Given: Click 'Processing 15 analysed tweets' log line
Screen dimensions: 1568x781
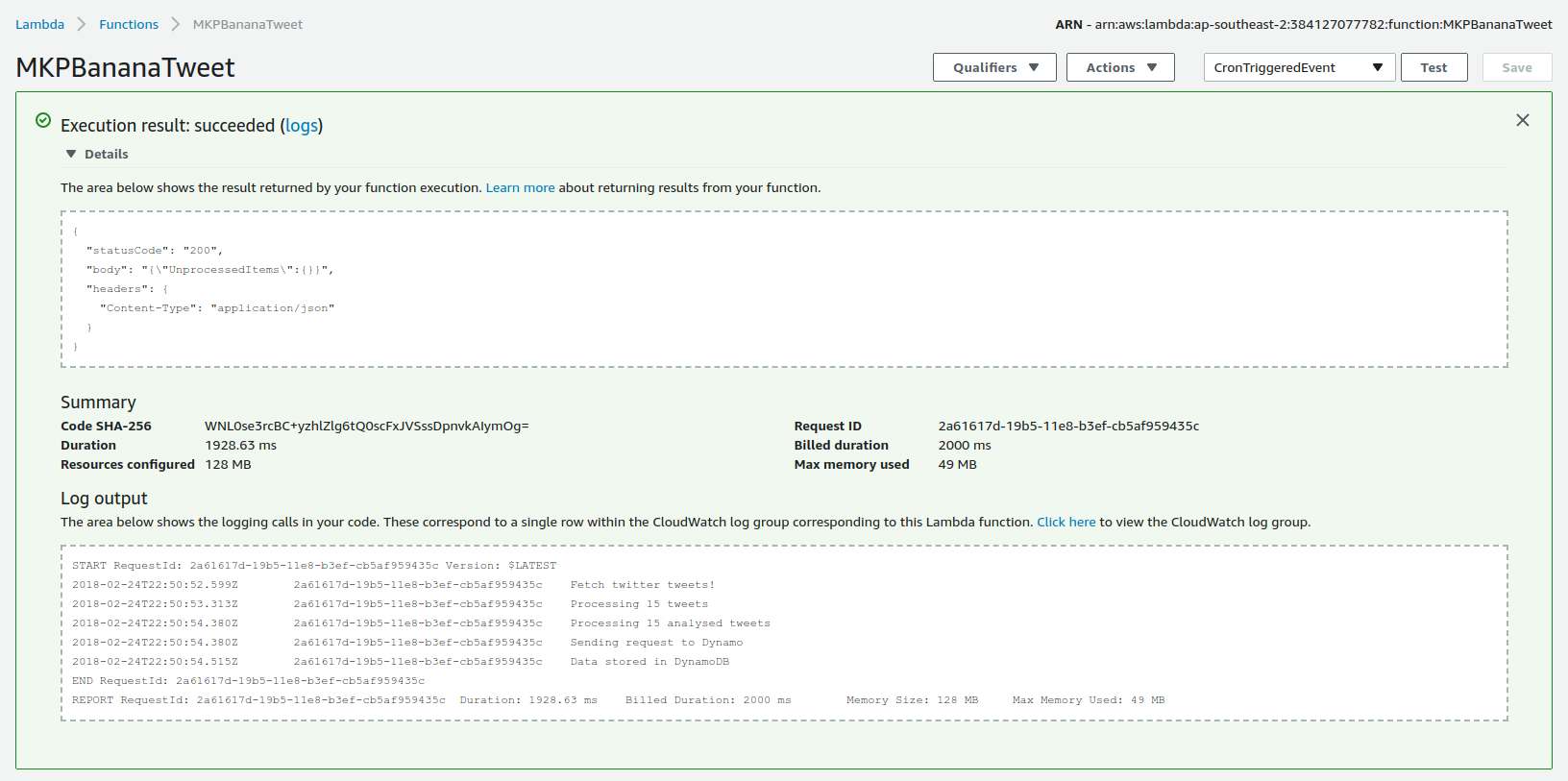Looking at the screenshot, I should click(x=421, y=623).
